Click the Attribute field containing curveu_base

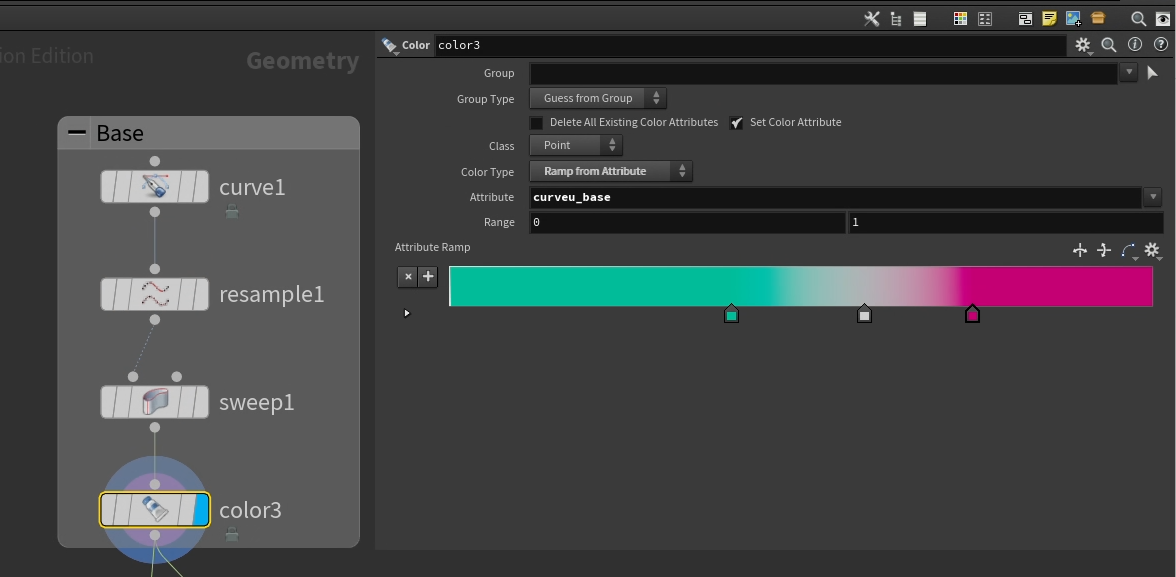point(835,197)
